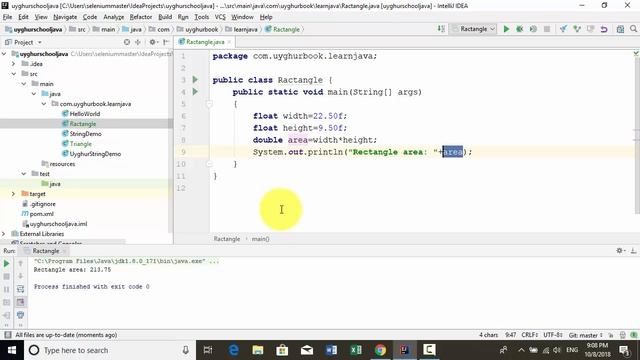The image size is (640, 360).
Task: Collapse com.uyghurbook.learnjava package
Action: point(44,104)
